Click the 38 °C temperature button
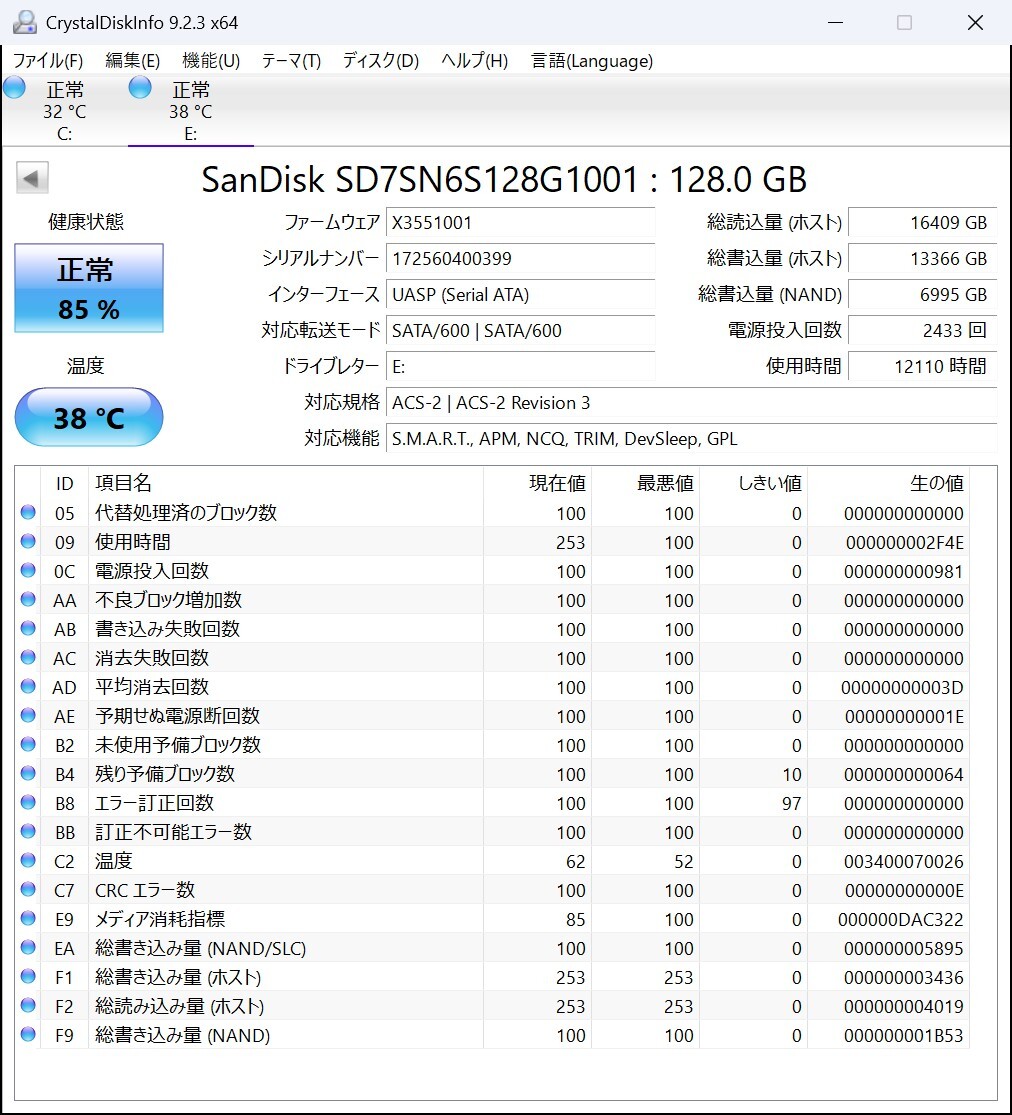This screenshot has width=1012, height=1115. click(89, 417)
